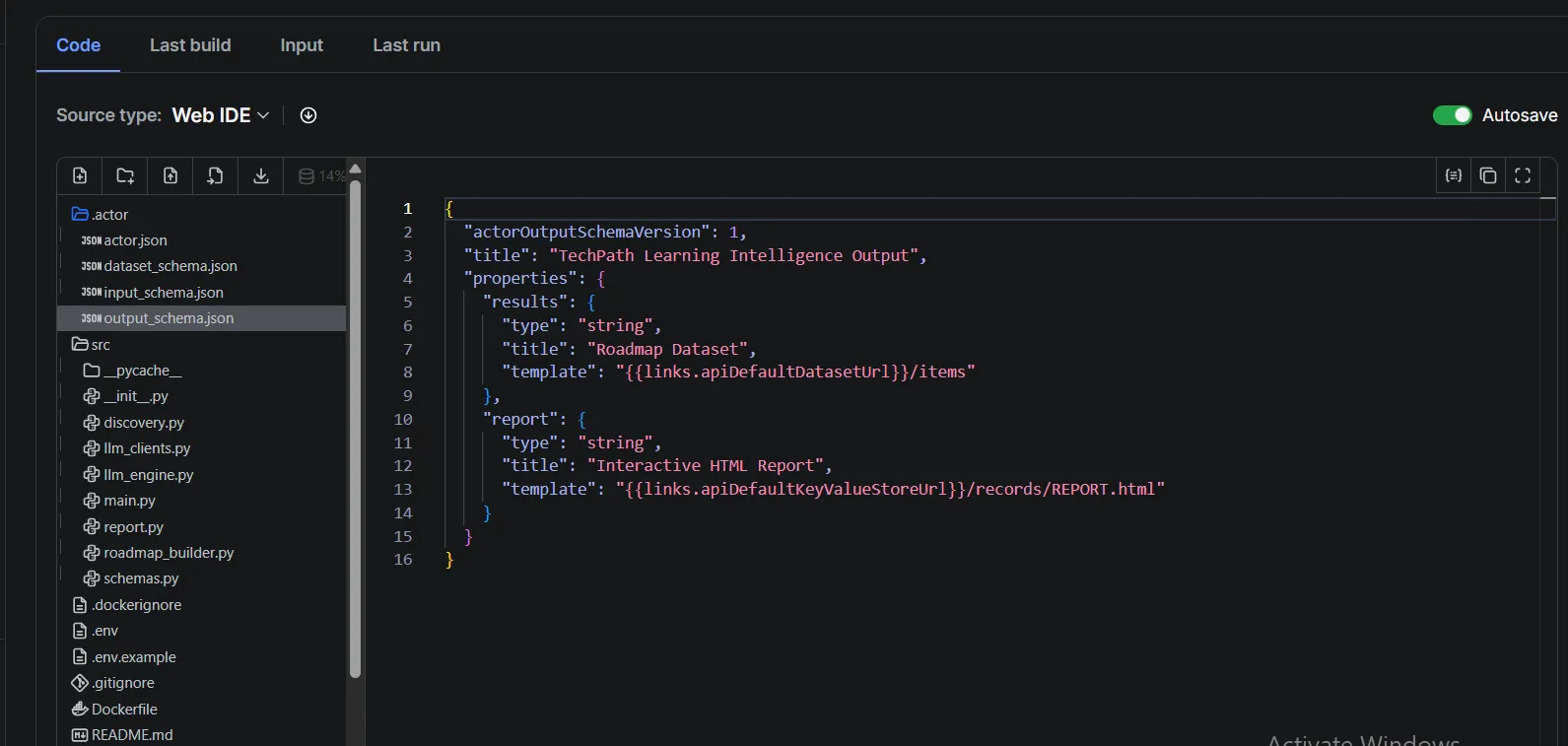
Task: Open the Last run tab
Action: coord(406,45)
